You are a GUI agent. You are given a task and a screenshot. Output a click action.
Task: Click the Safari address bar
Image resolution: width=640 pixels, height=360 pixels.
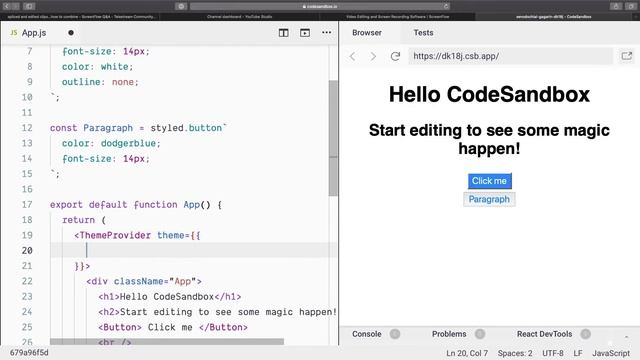point(320,6)
